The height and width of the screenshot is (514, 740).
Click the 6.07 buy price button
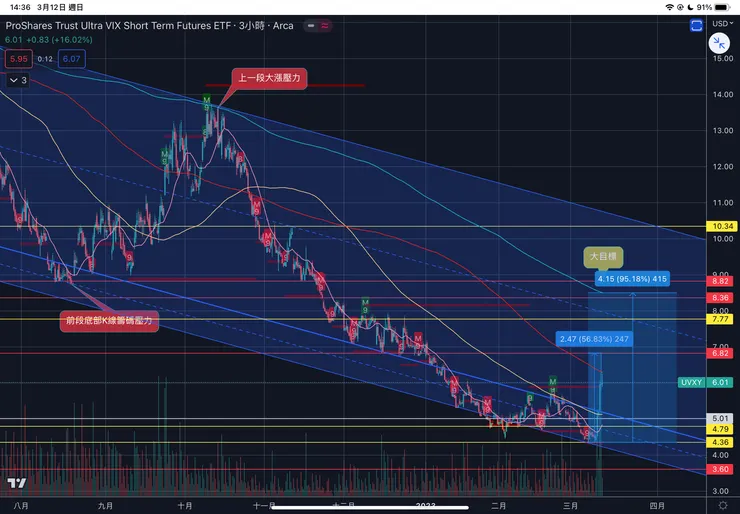click(72, 59)
